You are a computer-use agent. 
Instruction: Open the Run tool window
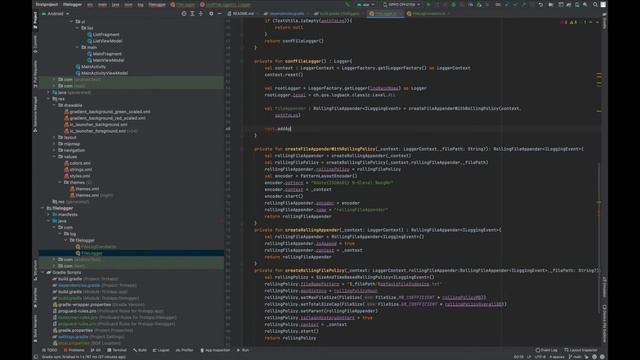pos(243,350)
